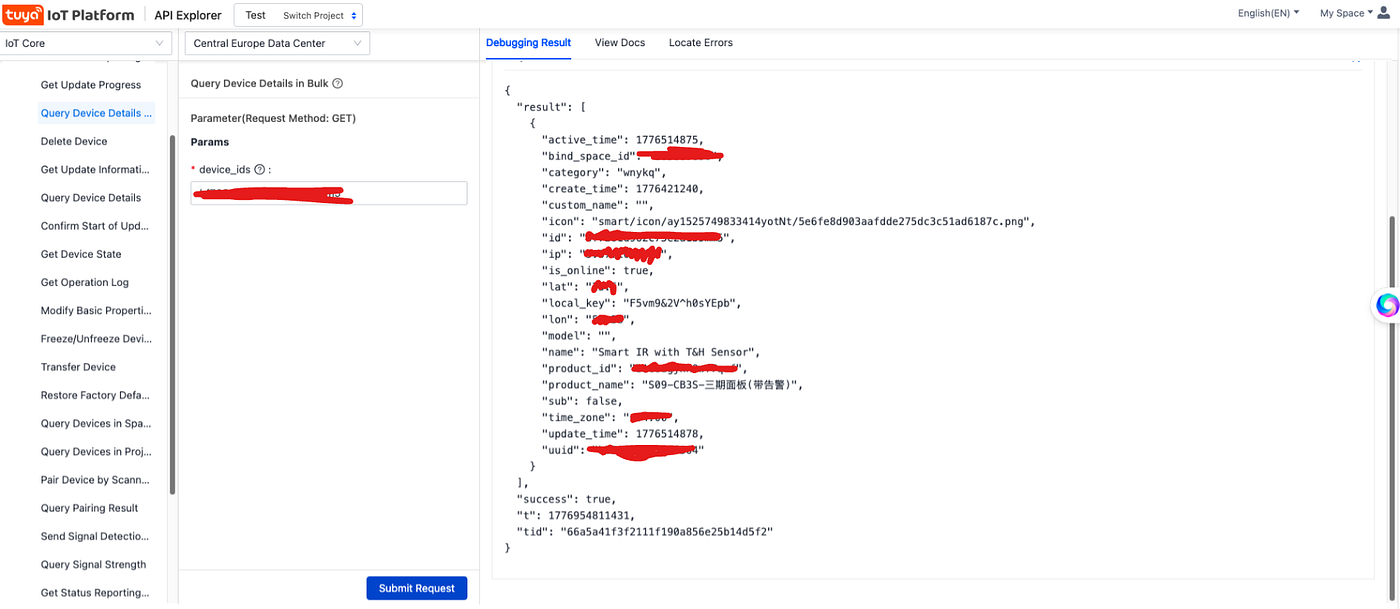Open the My Space menu
Screen dimensions: 1400x609
1346,13
